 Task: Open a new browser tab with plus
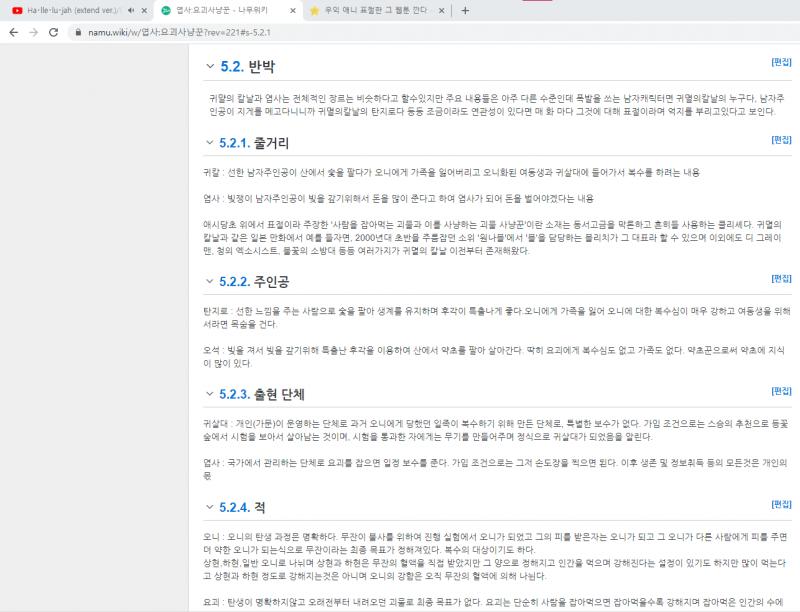click(465, 10)
